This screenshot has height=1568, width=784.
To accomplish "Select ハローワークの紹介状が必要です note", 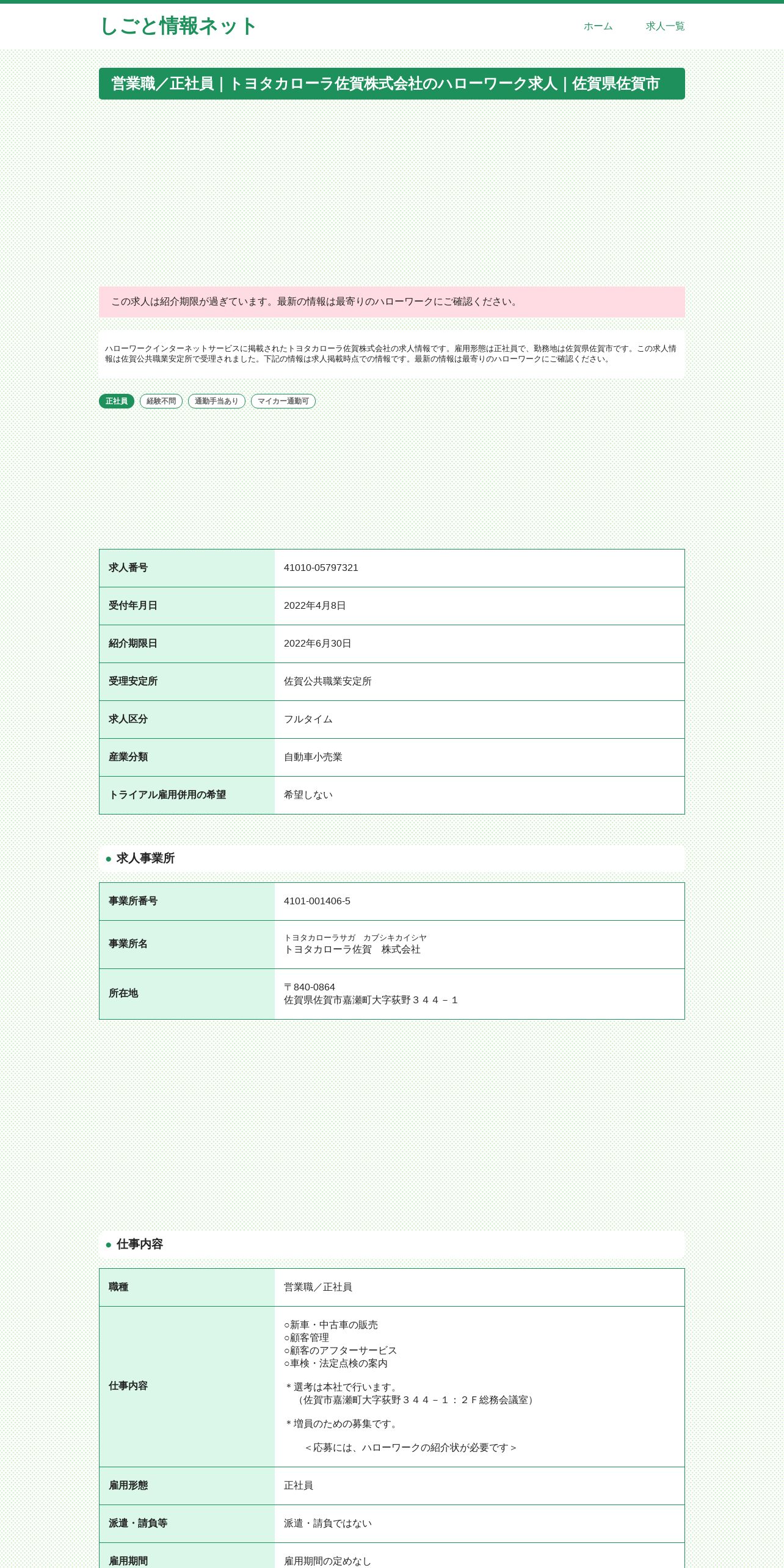I will point(411,1448).
